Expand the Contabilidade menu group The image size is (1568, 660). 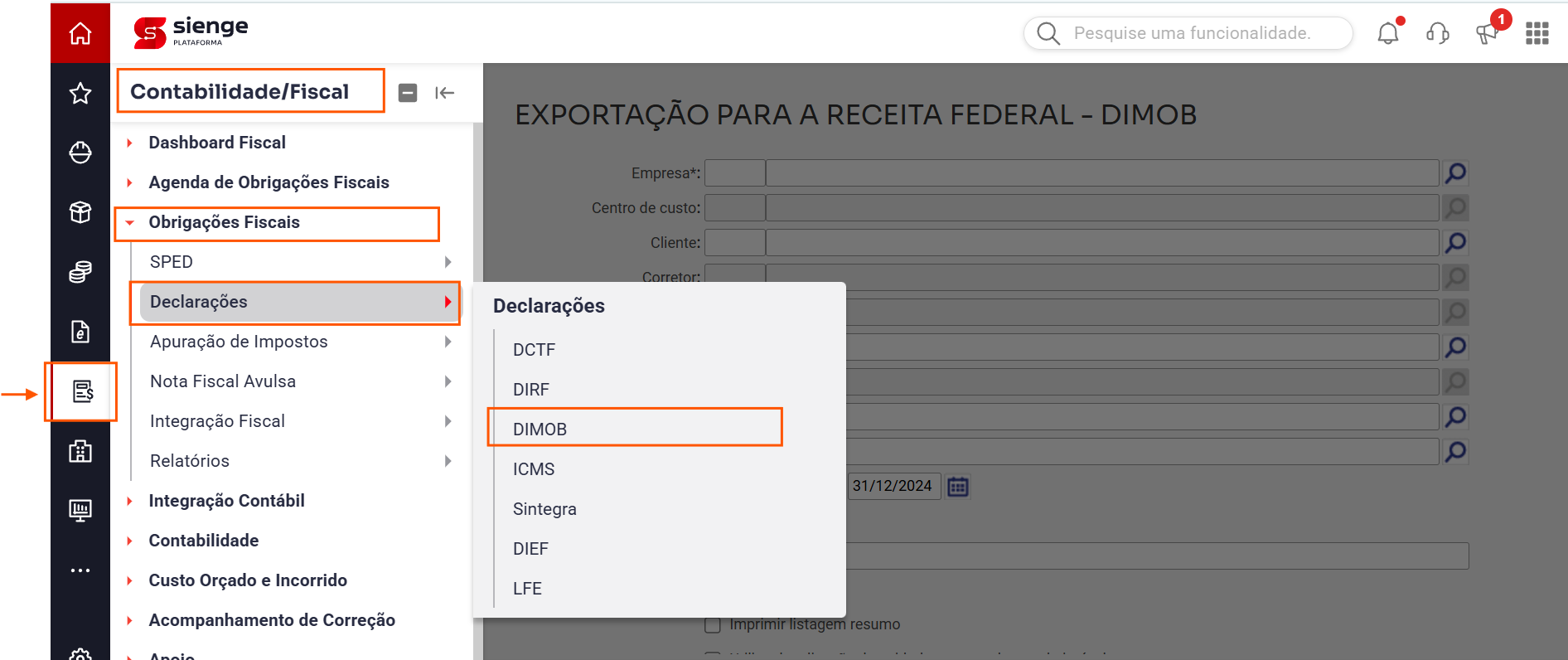203,541
